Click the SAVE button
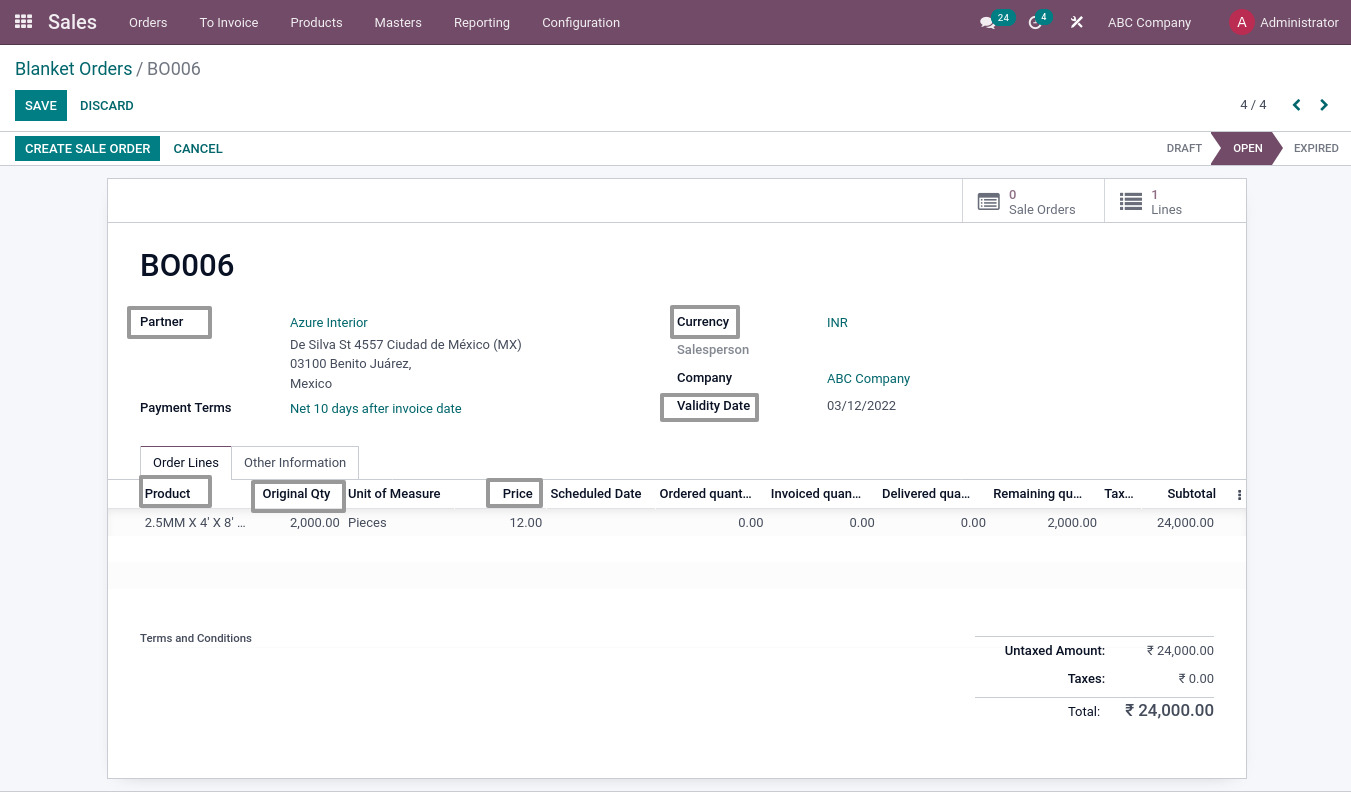The height and width of the screenshot is (812, 1351). (40, 105)
